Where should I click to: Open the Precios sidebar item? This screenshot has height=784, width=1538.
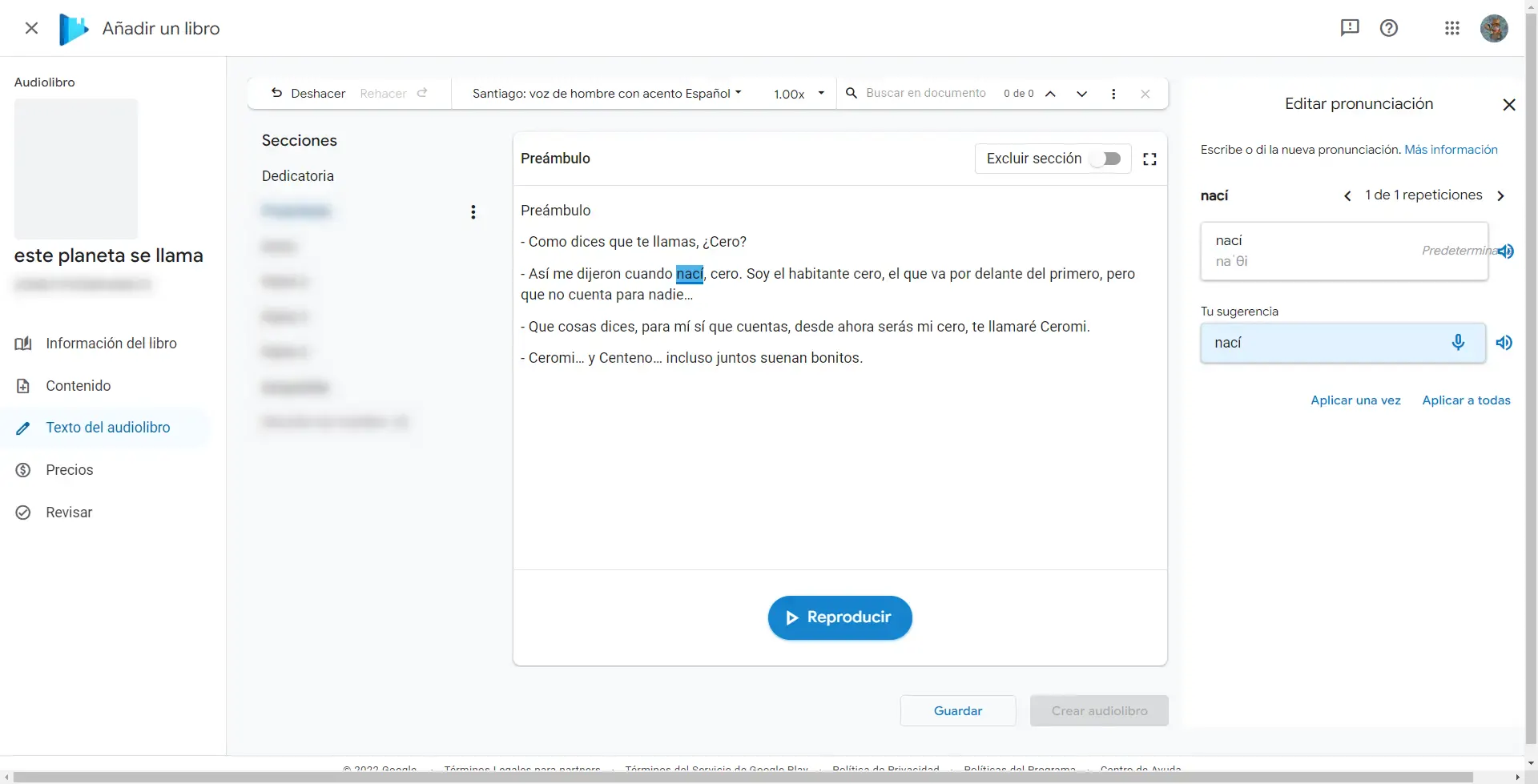point(70,470)
